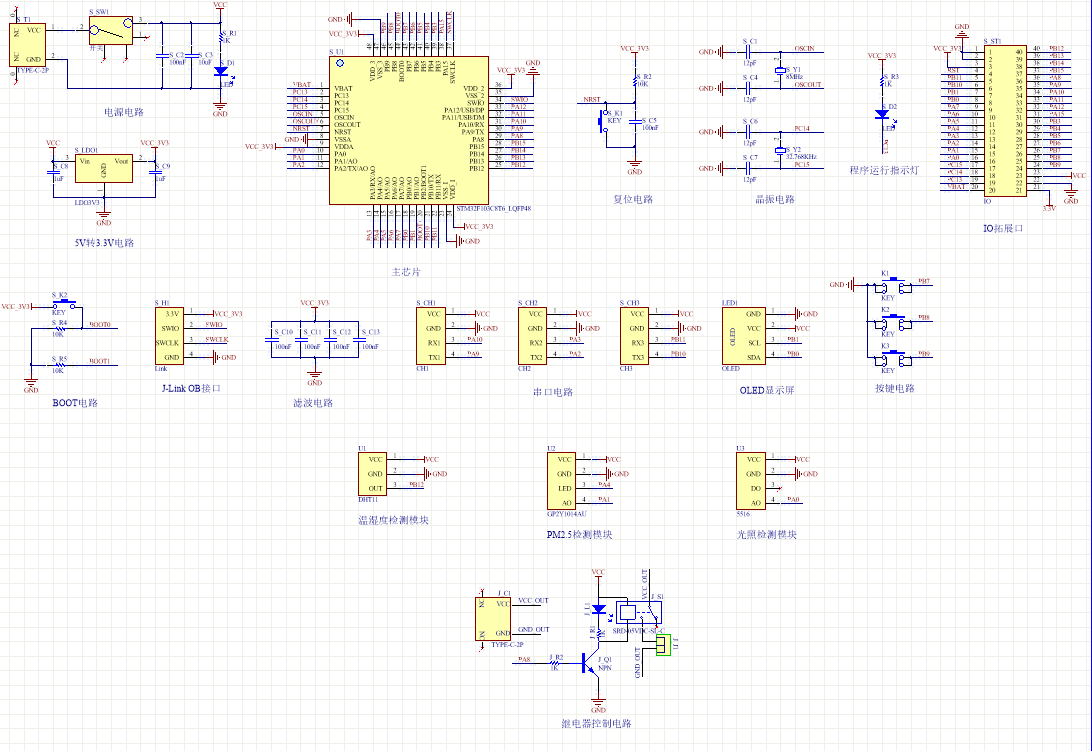
Task: Select key K3 in the button circuit
Action: [x=894, y=358]
